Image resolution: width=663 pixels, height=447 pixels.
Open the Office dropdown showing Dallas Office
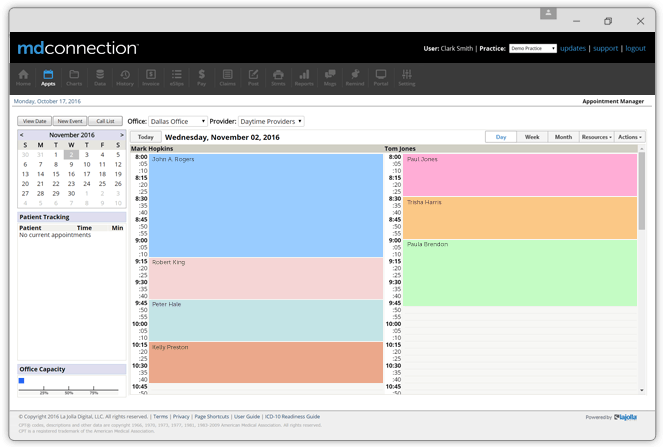pyautogui.click(x=178, y=121)
